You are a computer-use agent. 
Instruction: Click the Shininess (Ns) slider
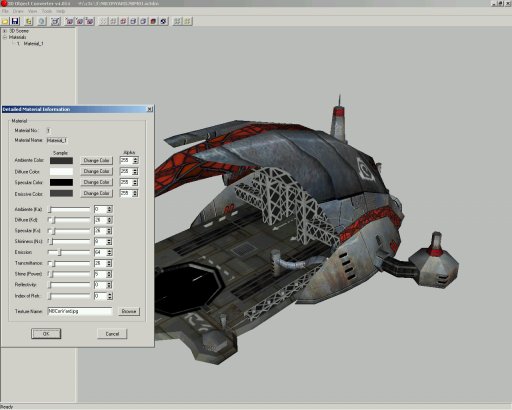[x=69, y=242]
